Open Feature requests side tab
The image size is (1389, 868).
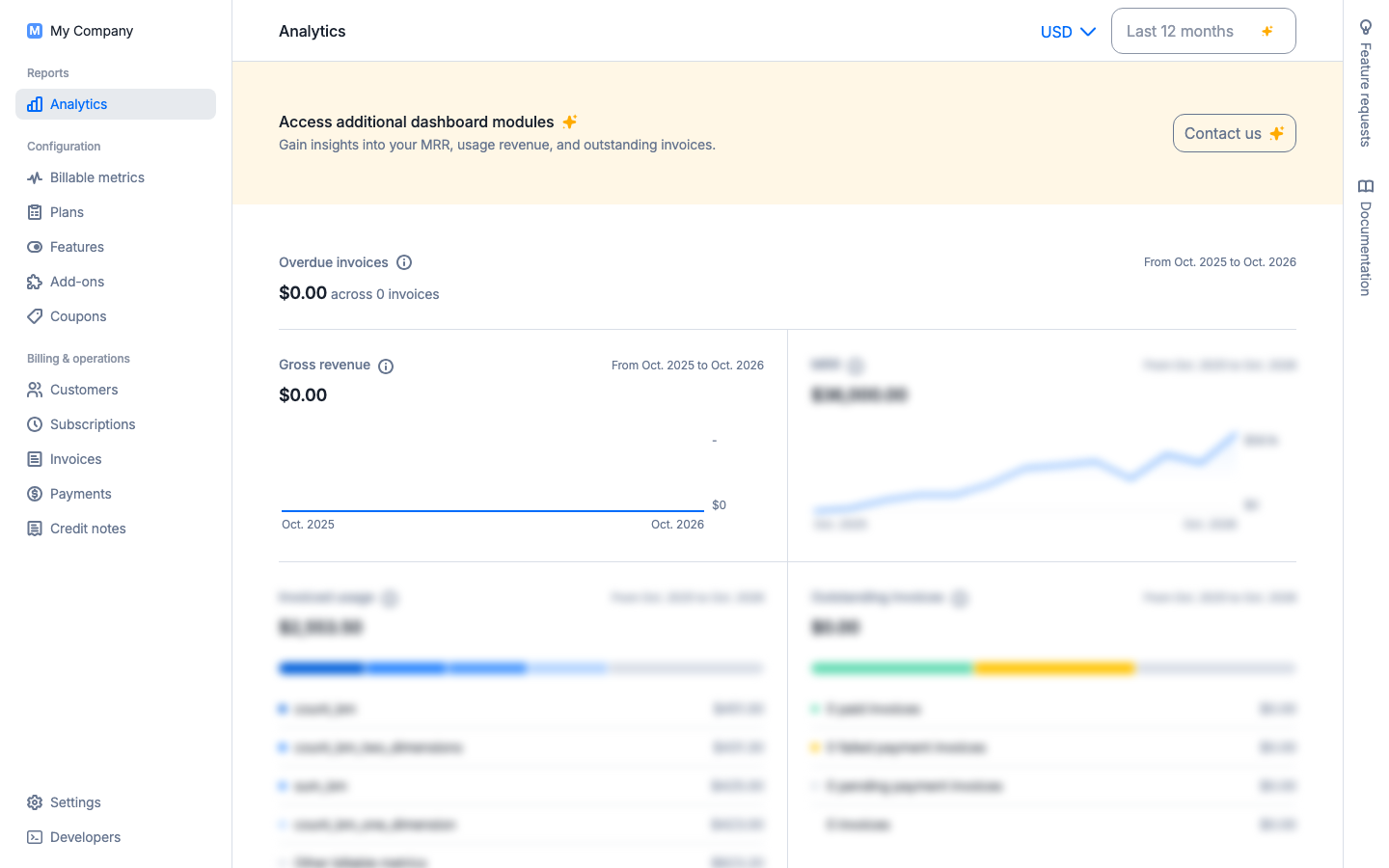1366,83
